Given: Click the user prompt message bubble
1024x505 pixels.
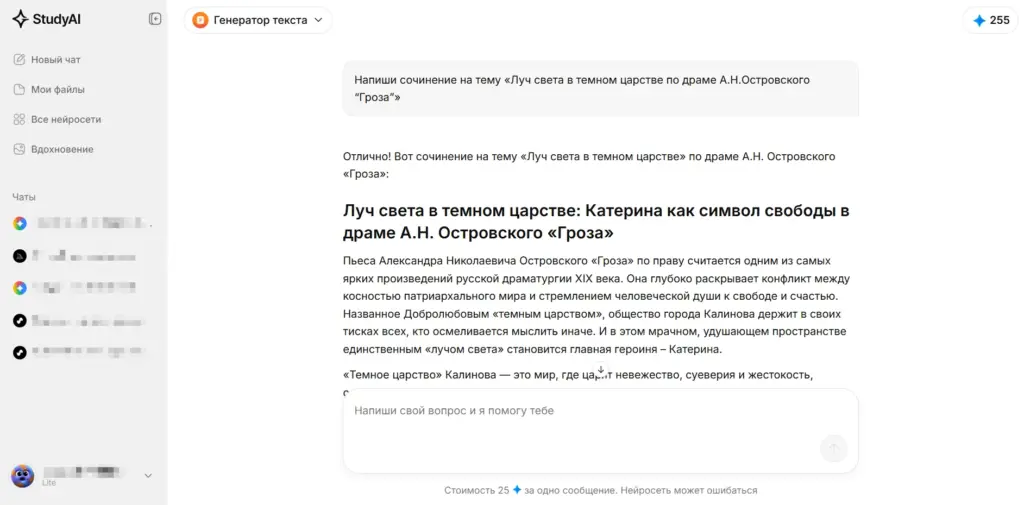Looking at the screenshot, I should click(600, 88).
